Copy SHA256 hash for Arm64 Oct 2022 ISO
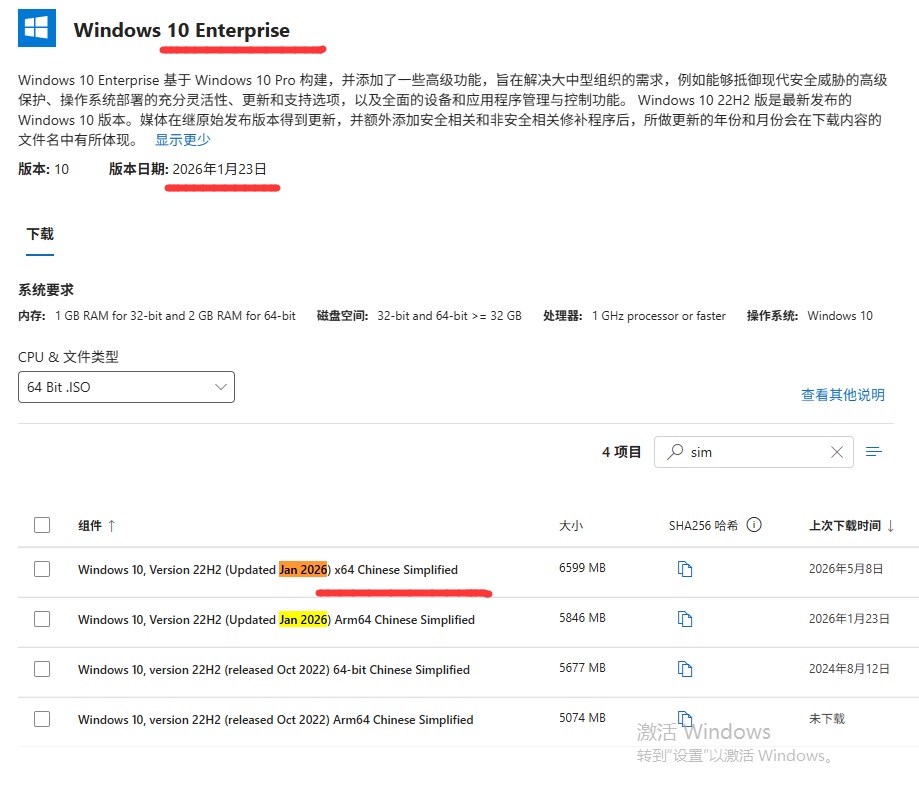This screenshot has height=787, width=919. click(685, 717)
